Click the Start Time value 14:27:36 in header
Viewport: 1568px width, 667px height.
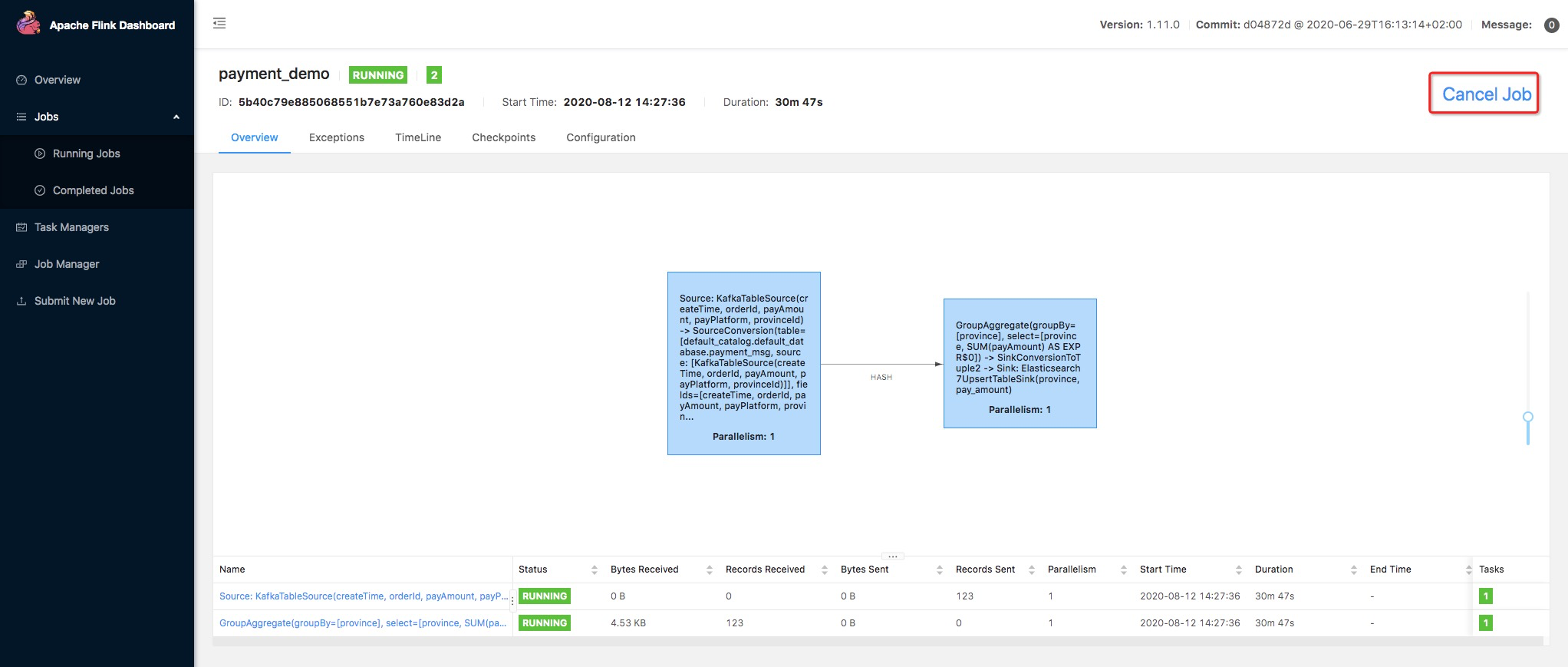[624, 102]
